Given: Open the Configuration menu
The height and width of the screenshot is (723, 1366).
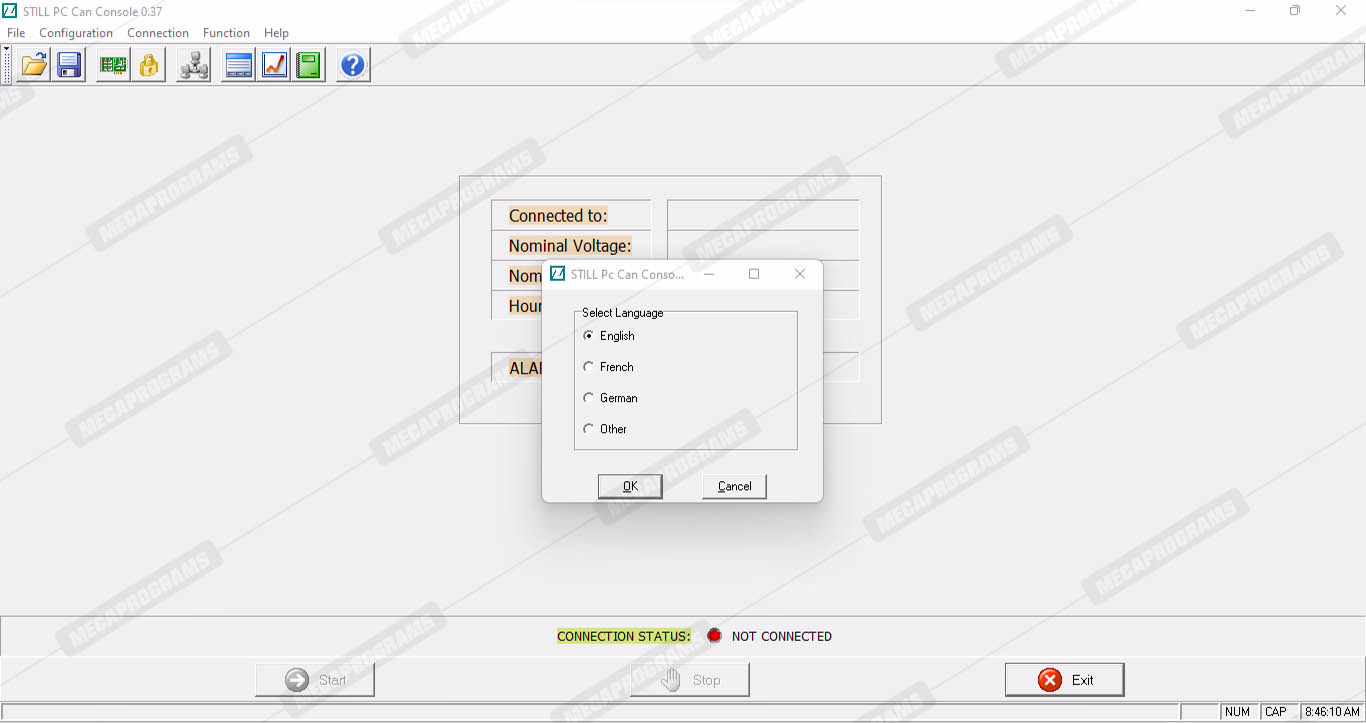Looking at the screenshot, I should tap(76, 33).
